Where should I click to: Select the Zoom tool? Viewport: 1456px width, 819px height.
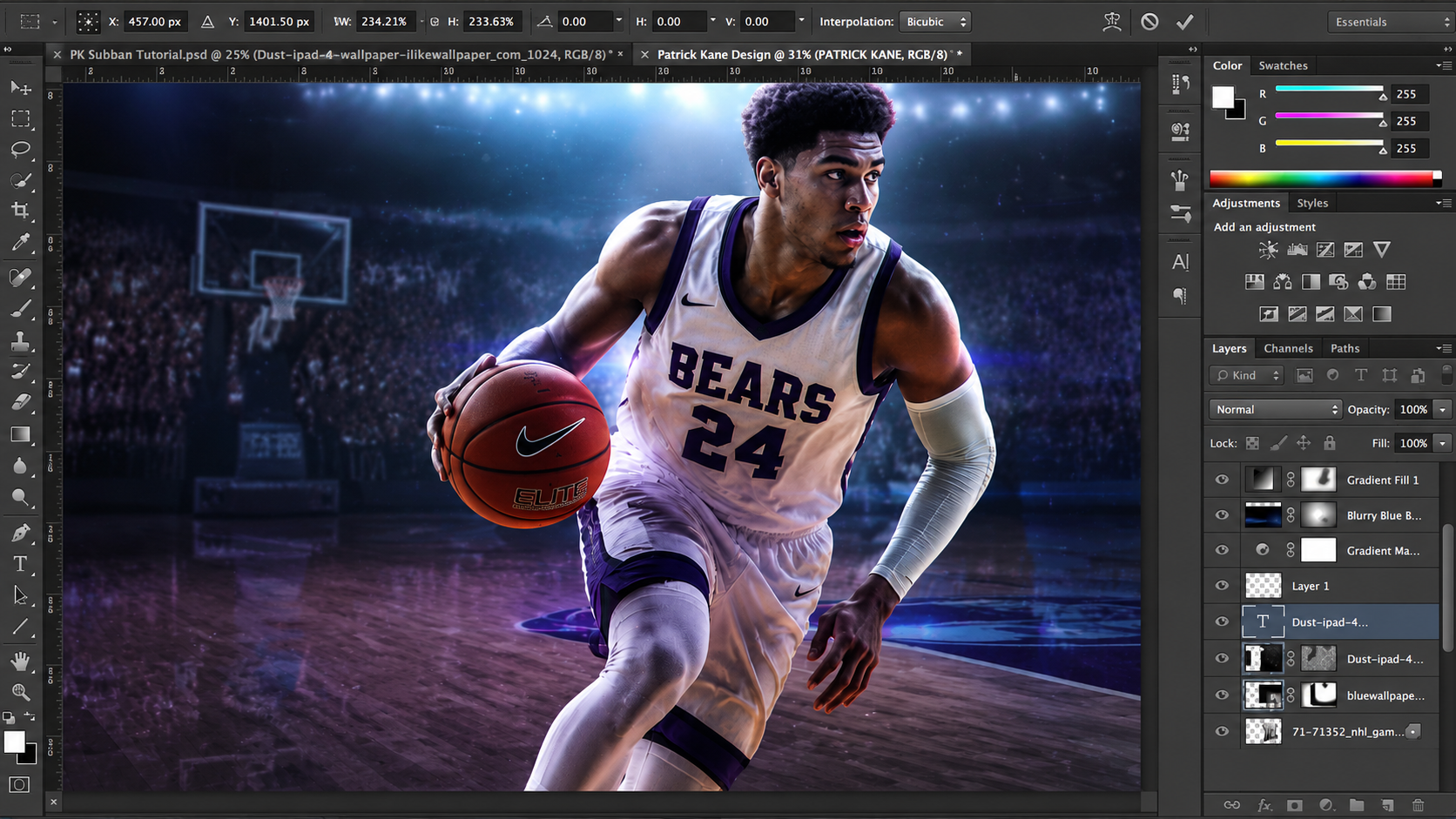click(21, 692)
